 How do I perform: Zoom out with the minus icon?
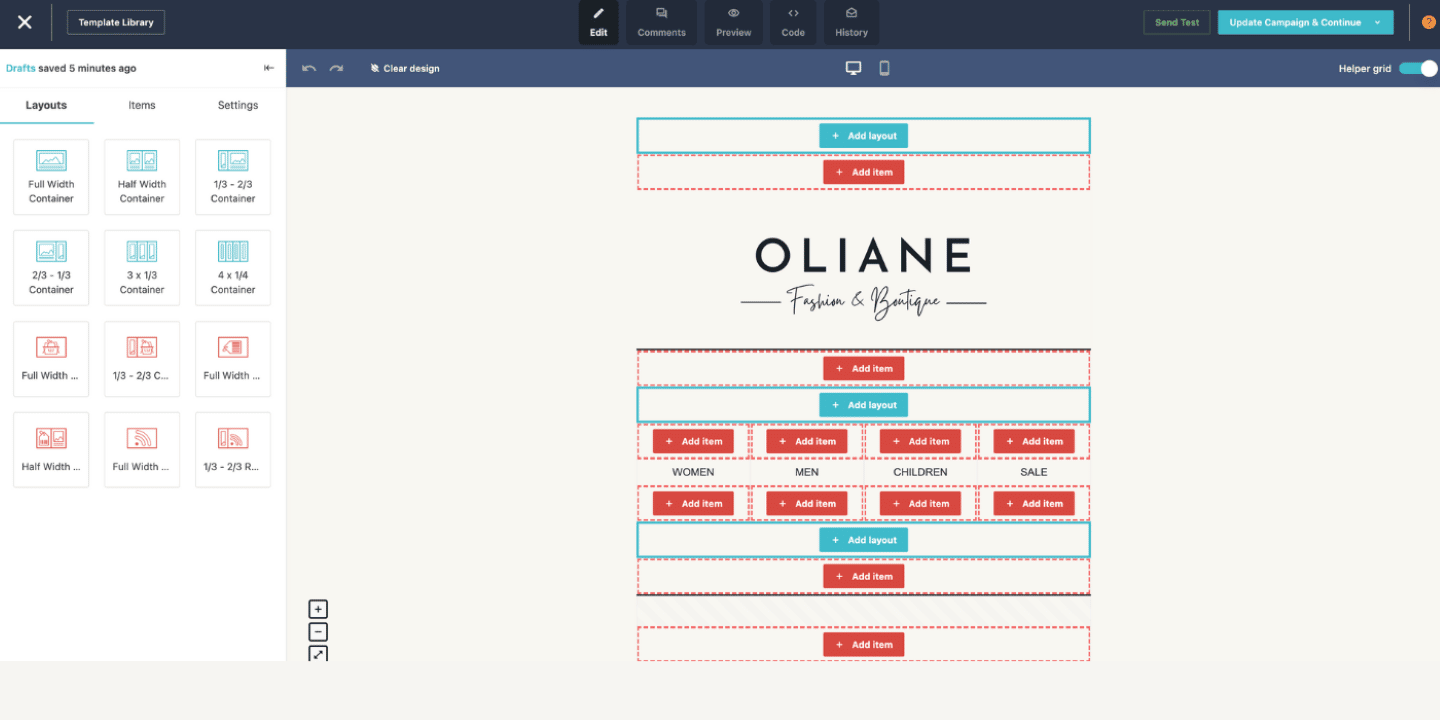(317, 632)
